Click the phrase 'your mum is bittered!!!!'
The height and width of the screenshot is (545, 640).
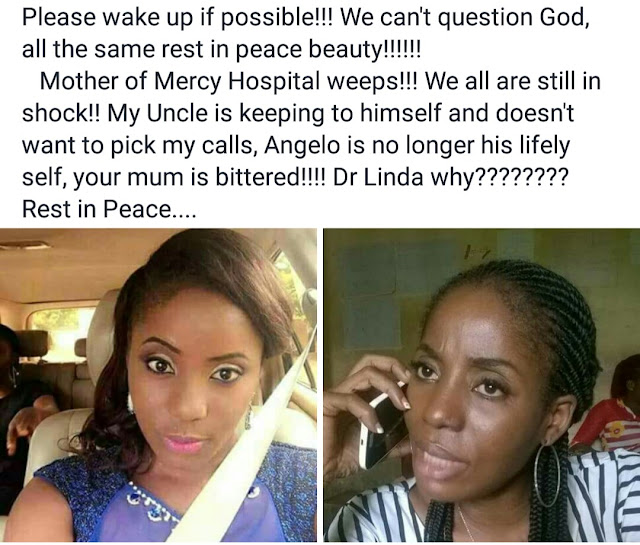click(200, 177)
